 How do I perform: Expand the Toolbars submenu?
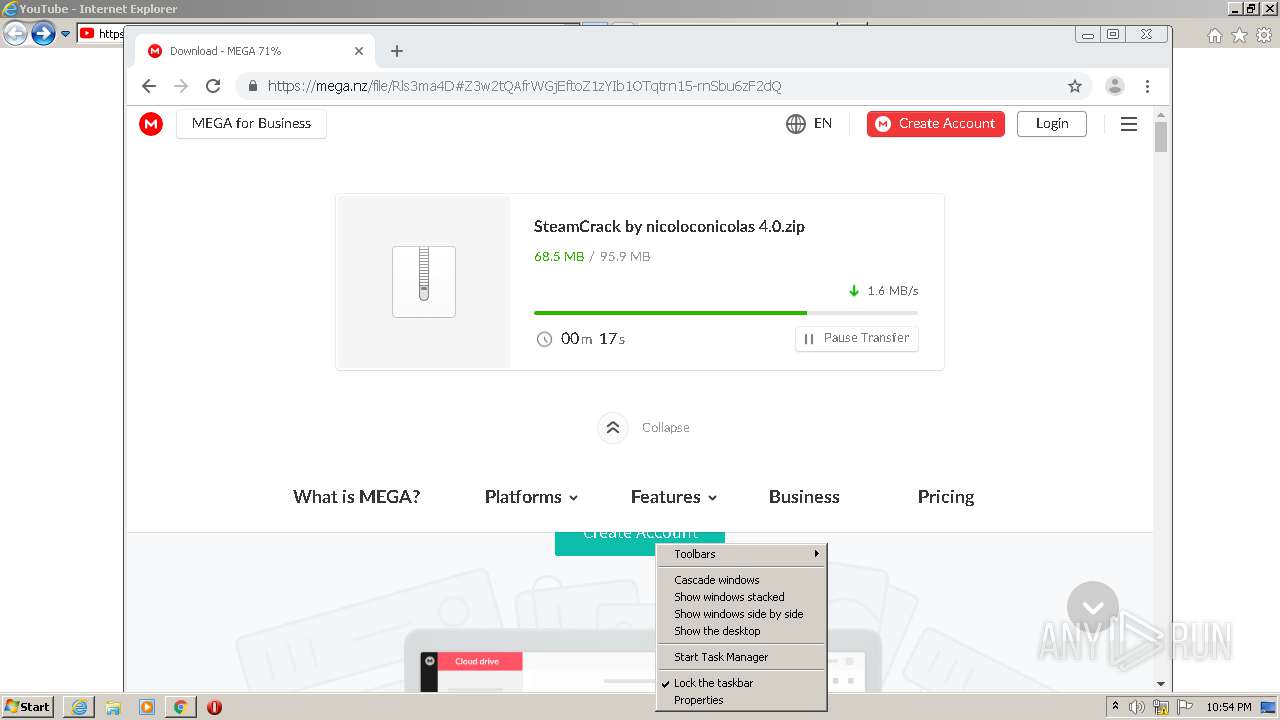pos(741,554)
